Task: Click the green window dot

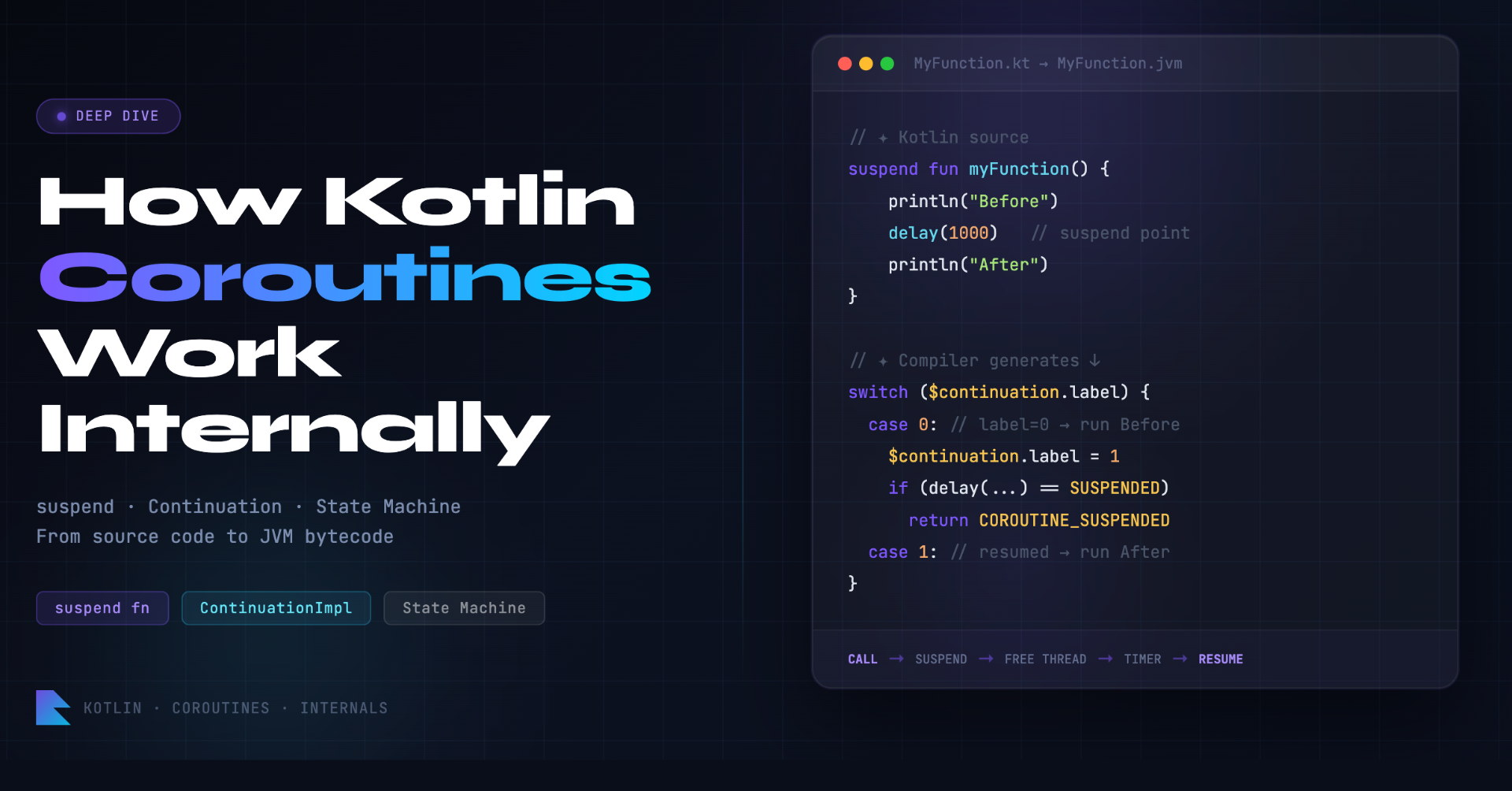Action: click(888, 64)
